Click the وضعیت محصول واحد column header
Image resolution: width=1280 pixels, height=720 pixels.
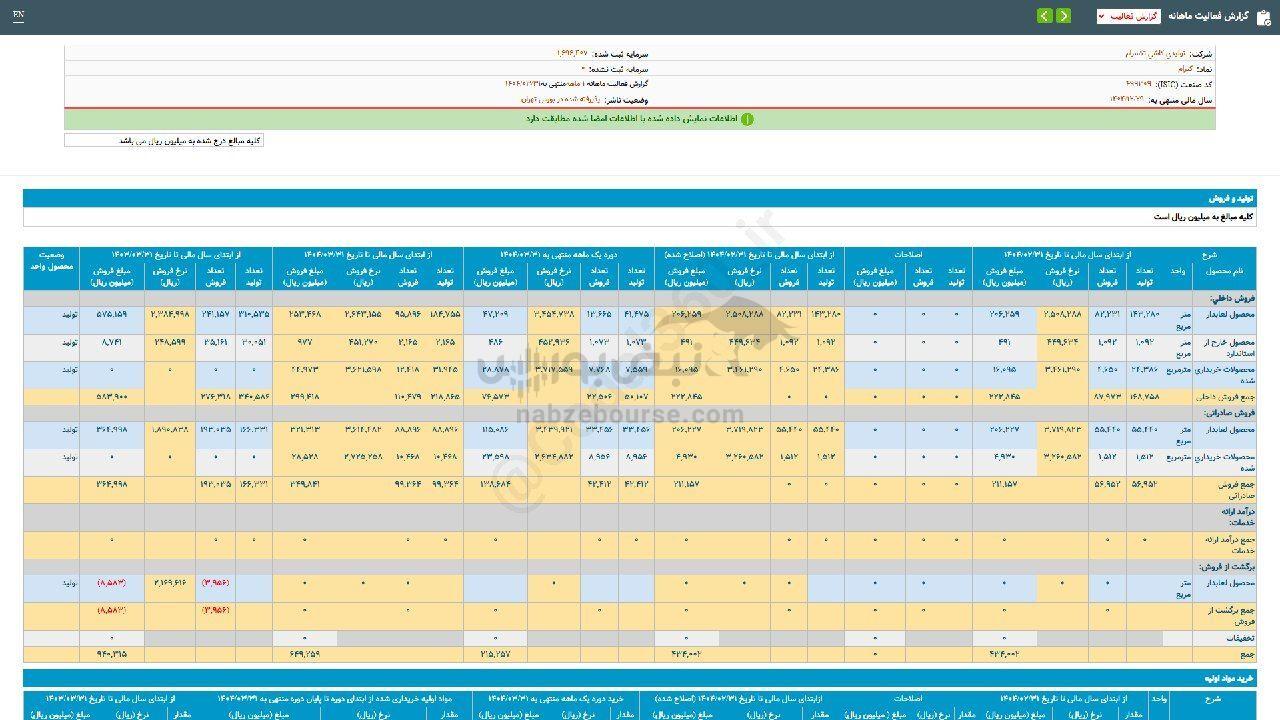tap(52, 262)
